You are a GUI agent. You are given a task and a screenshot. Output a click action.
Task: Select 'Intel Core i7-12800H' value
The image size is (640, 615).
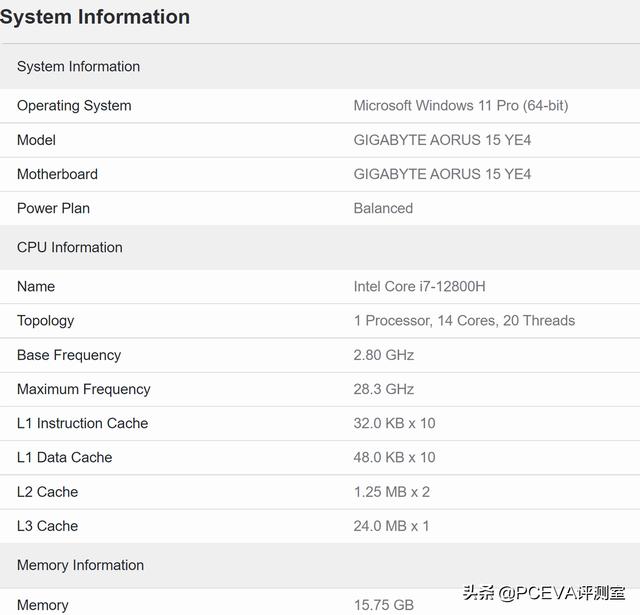click(420, 286)
